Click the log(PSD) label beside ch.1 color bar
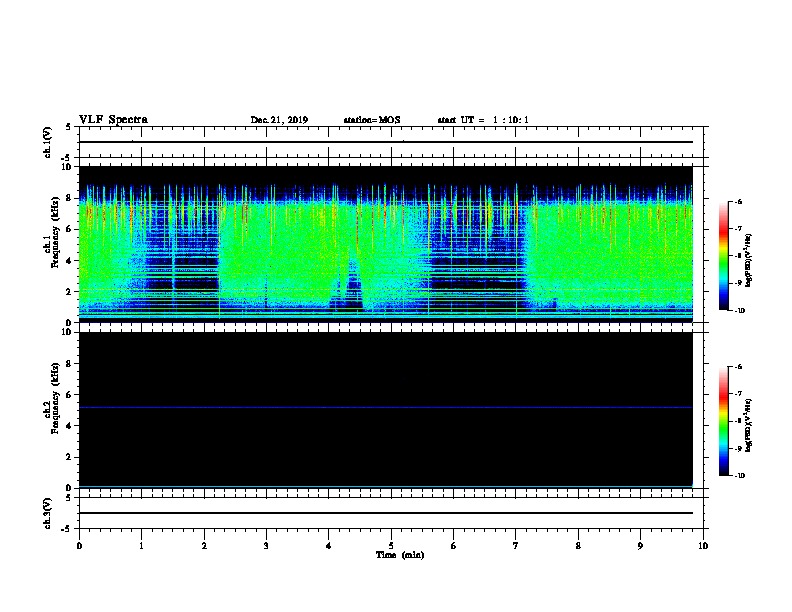Viewport: 792px width, 612px height. click(748, 260)
